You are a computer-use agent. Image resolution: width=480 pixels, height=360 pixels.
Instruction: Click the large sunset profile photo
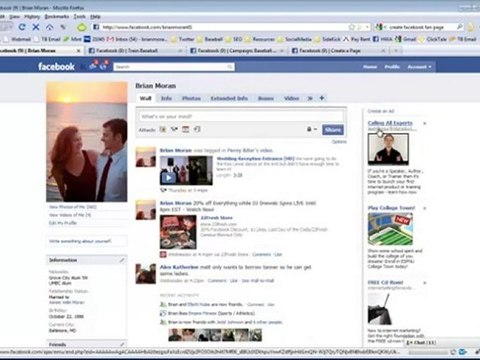(x=87, y=142)
